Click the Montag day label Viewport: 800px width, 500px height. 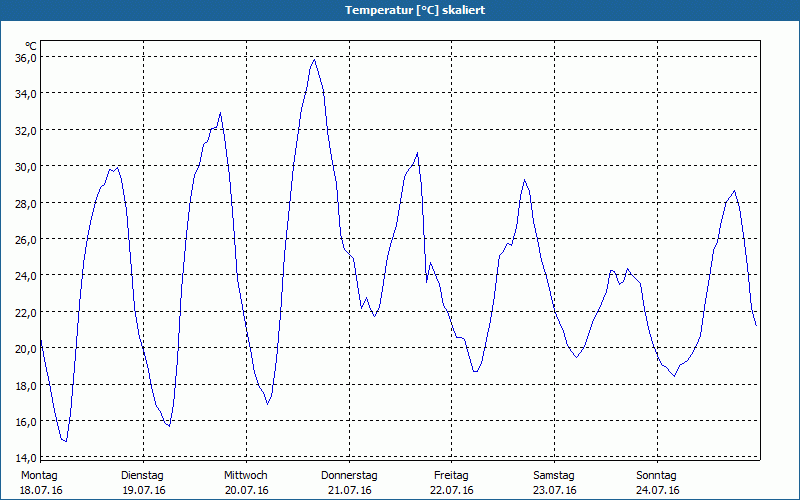pos(39,476)
